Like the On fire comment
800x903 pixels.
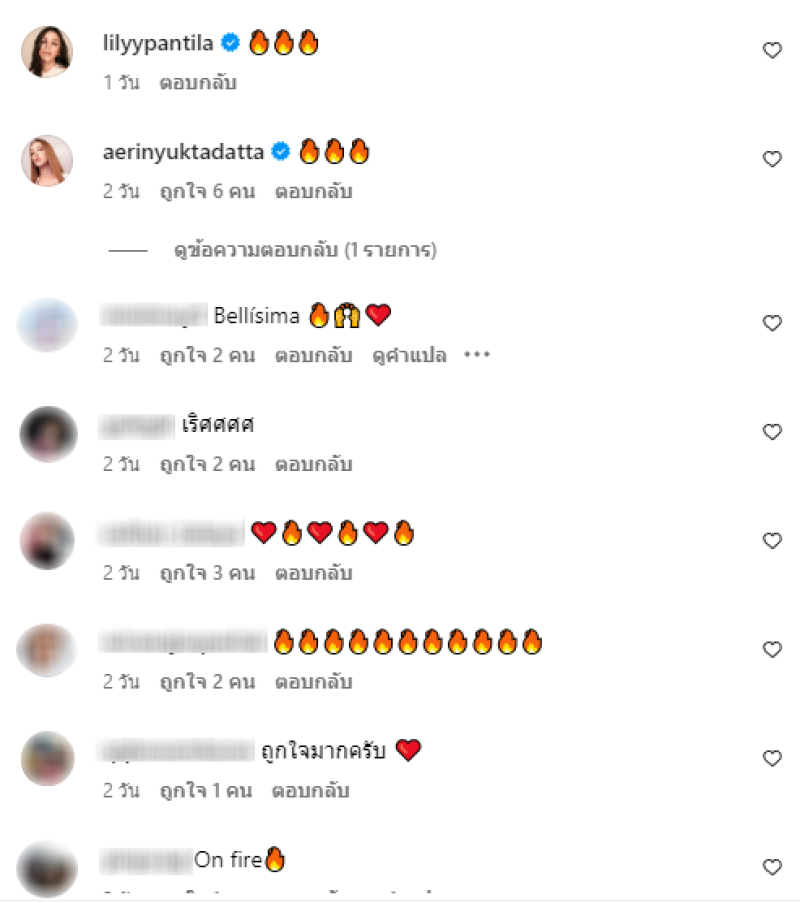pos(772,867)
